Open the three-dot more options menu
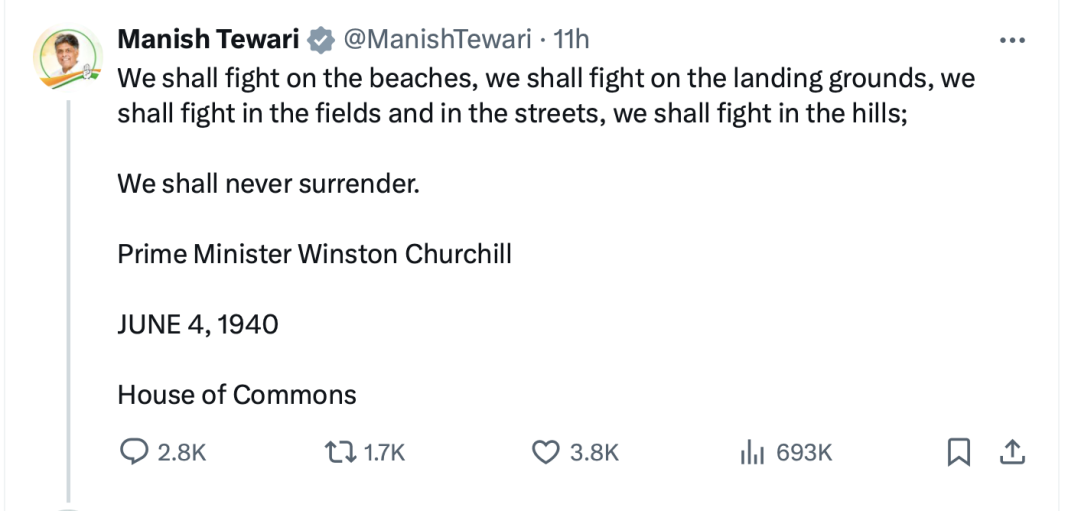Image resolution: width=1068 pixels, height=511 pixels. coord(1013,40)
